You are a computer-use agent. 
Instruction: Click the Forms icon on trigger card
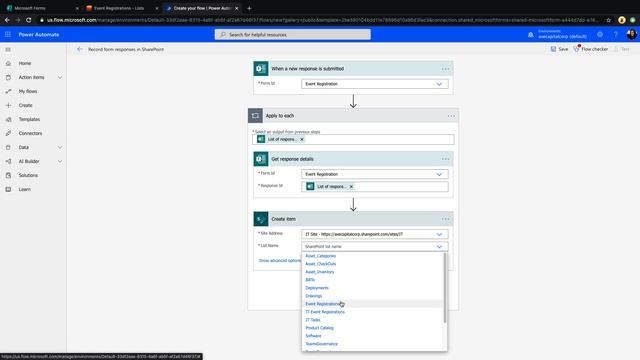point(261,69)
